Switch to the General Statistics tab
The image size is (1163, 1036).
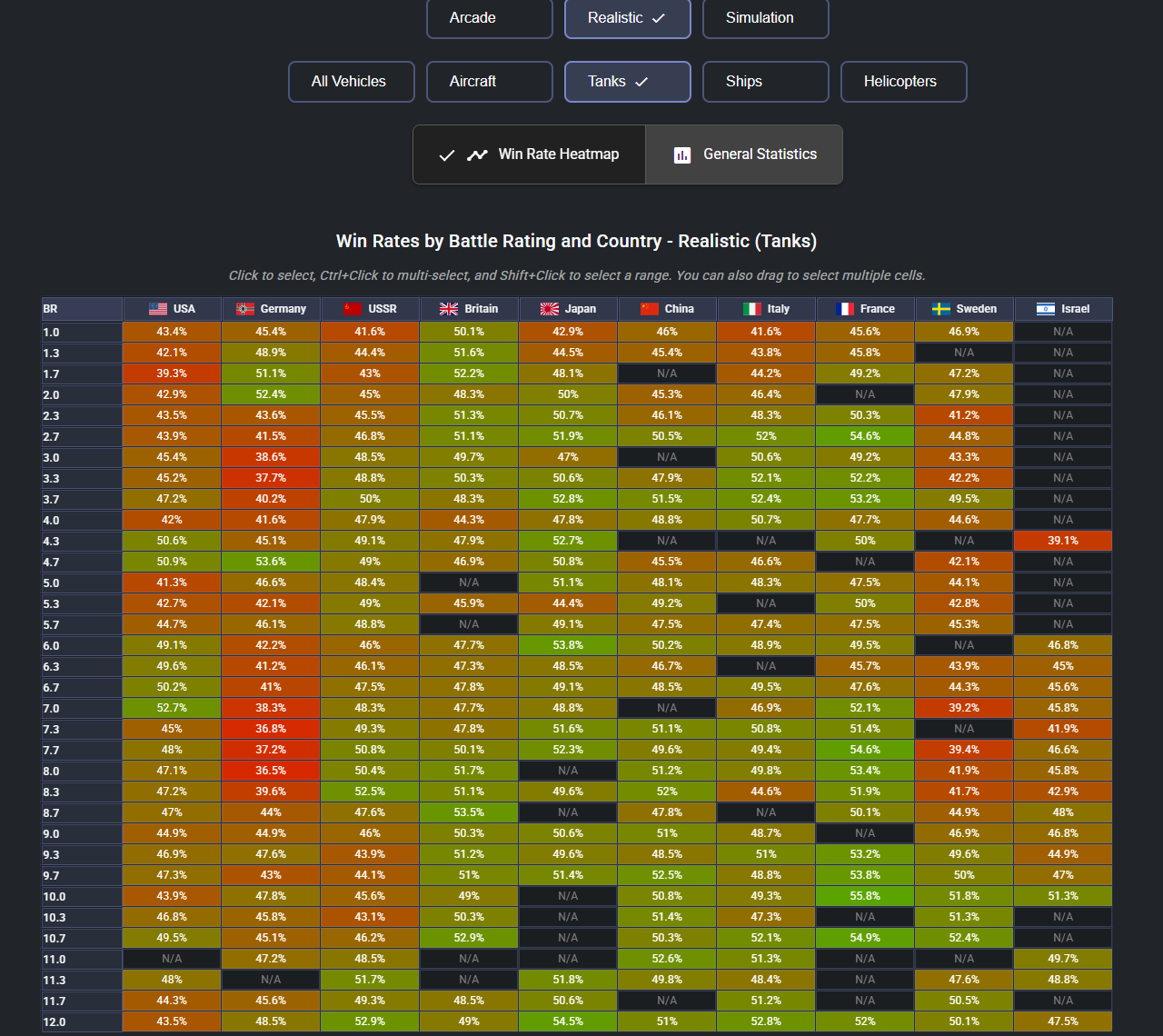coord(744,154)
